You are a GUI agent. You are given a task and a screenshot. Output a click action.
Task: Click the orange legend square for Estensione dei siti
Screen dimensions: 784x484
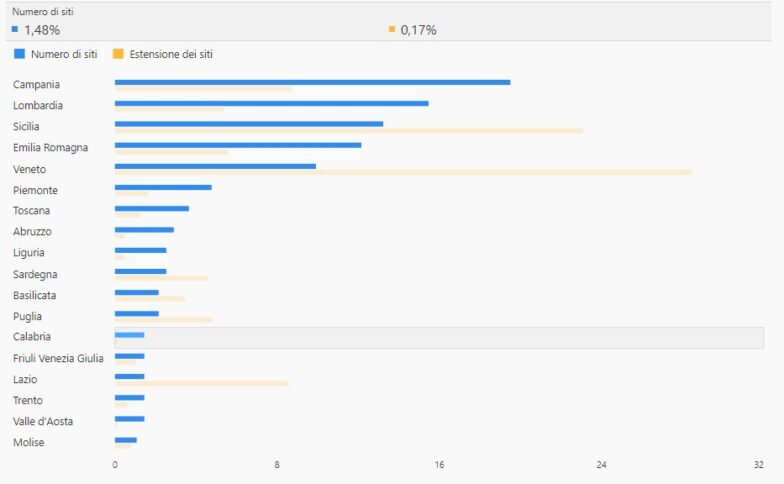(118, 54)
